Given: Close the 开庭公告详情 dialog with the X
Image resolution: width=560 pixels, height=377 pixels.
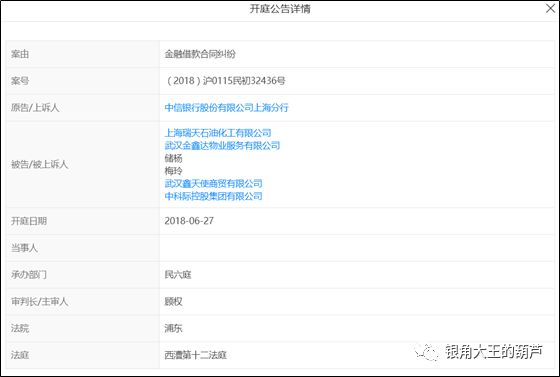Looking at the screenshot, I should point(550,9).
